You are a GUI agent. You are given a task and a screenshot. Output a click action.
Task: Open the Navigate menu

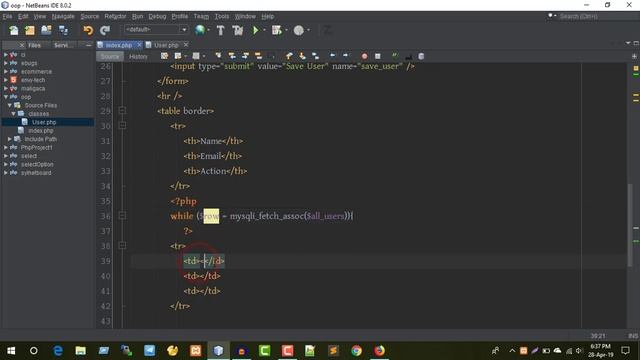[63, 16]
